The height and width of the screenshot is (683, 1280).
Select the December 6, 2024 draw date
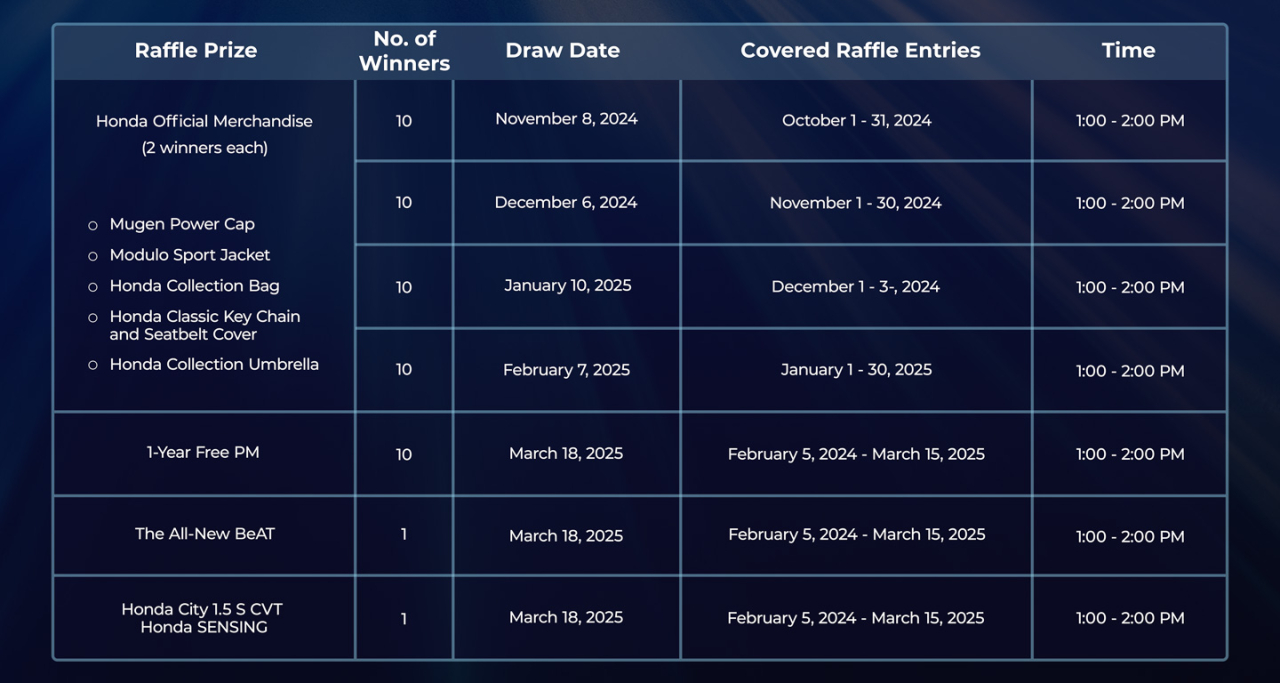coord(566,202)
